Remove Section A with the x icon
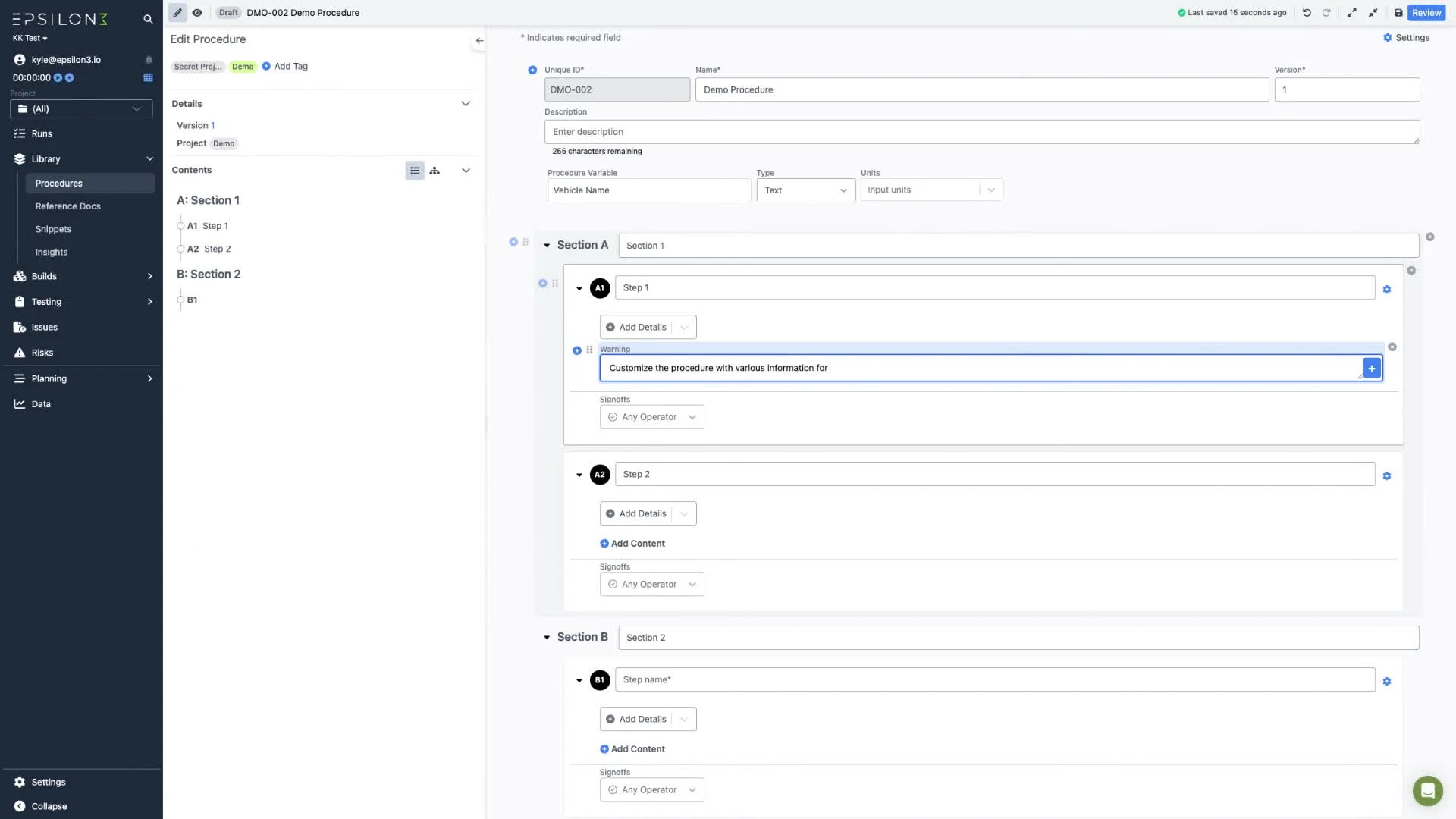The image size is (1456, 819). point(1429,237)
